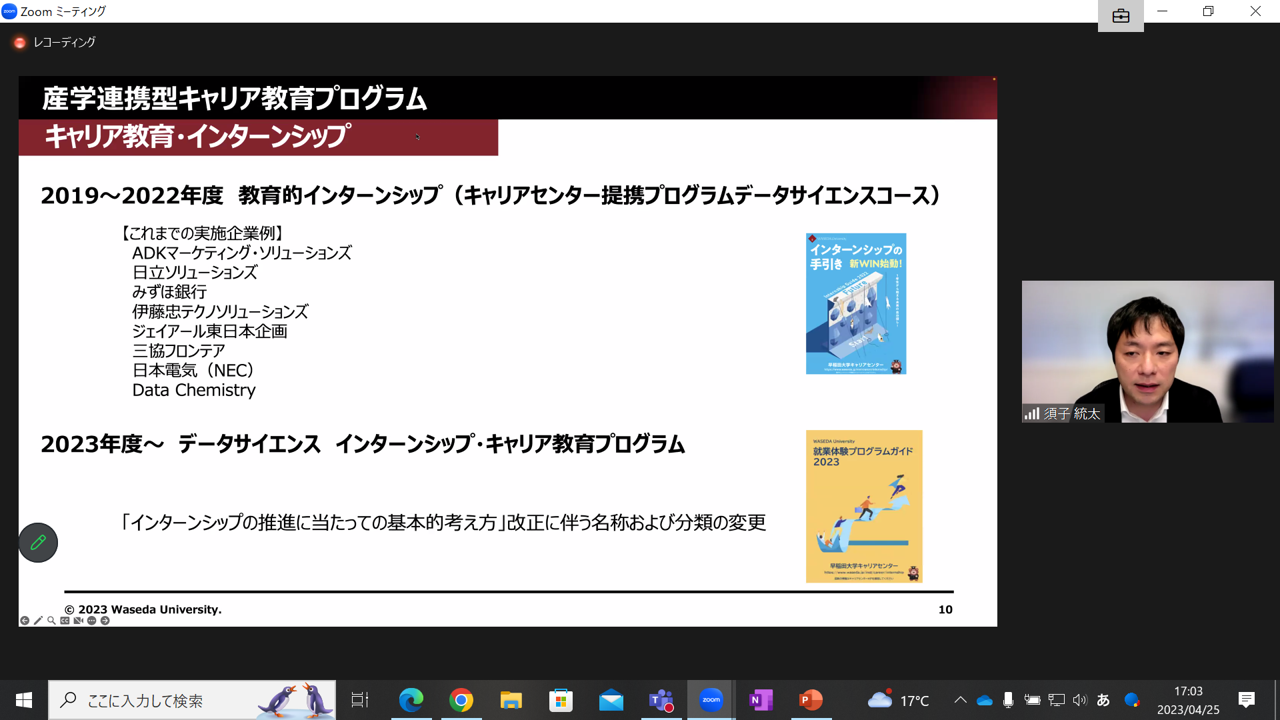Viewport: 1280px width, 720px height.
Task: Open the notification center icon
Action: click(1246, 700)
